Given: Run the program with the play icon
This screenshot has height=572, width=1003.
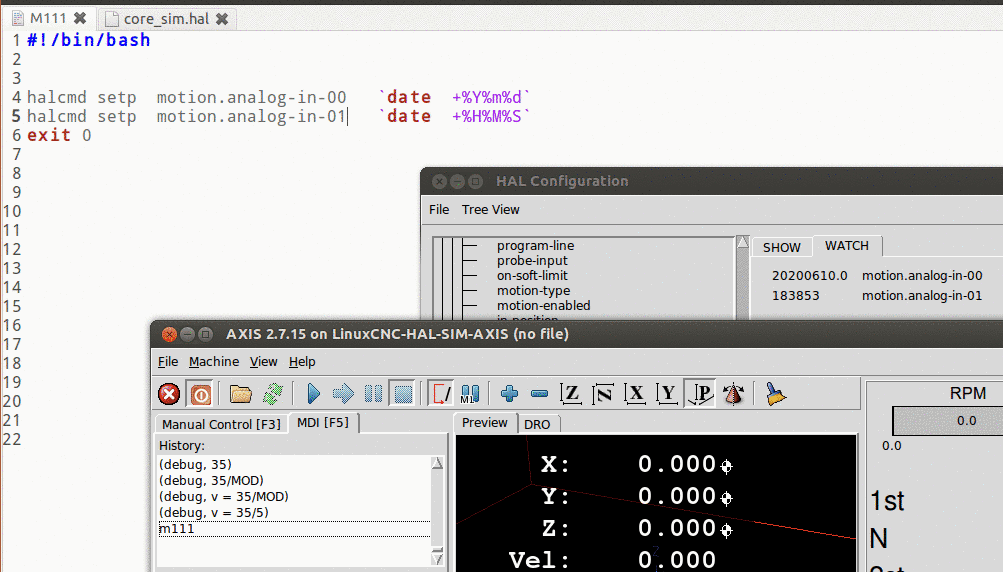Looking at the screenshot, I should click(x=313, y=394).
